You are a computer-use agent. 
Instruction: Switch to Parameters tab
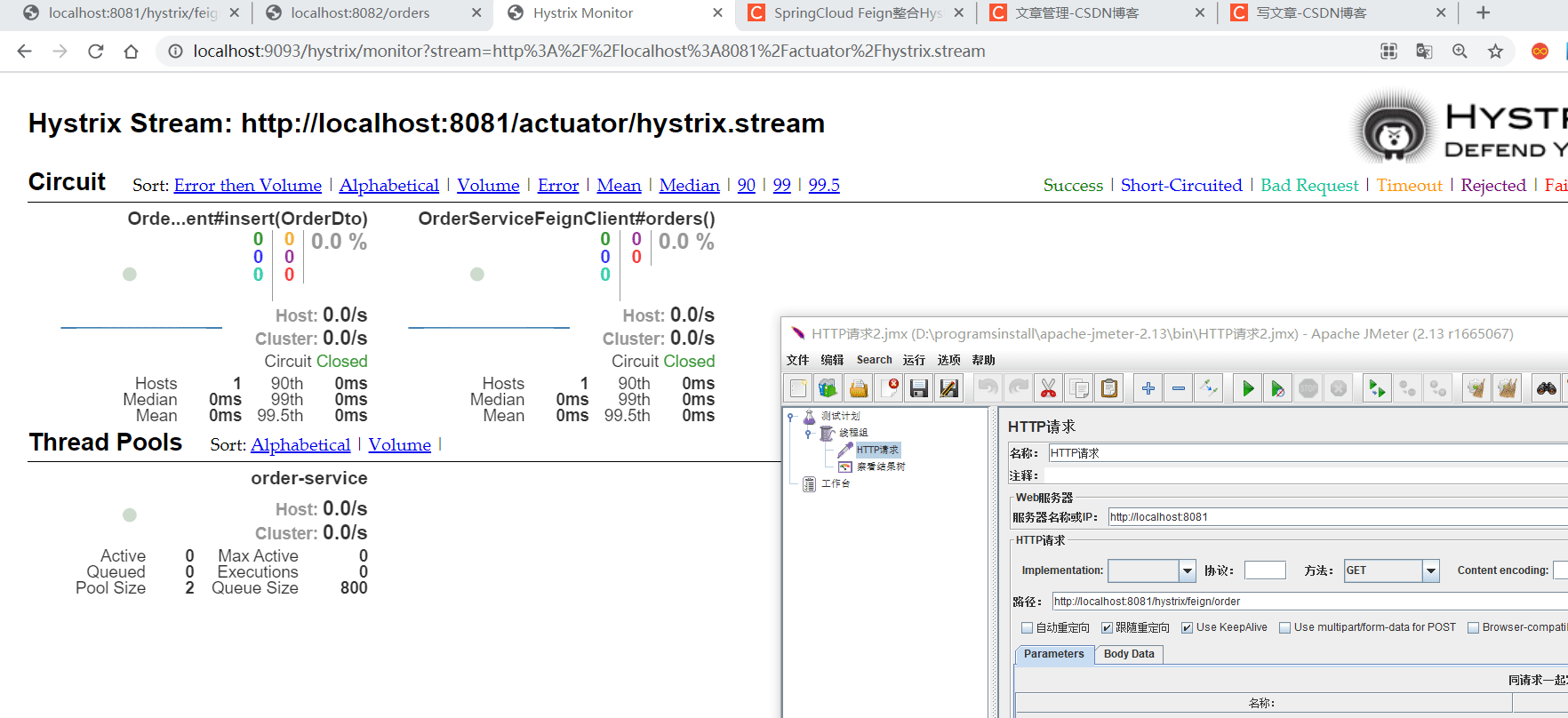click(x=1053, y=654)
